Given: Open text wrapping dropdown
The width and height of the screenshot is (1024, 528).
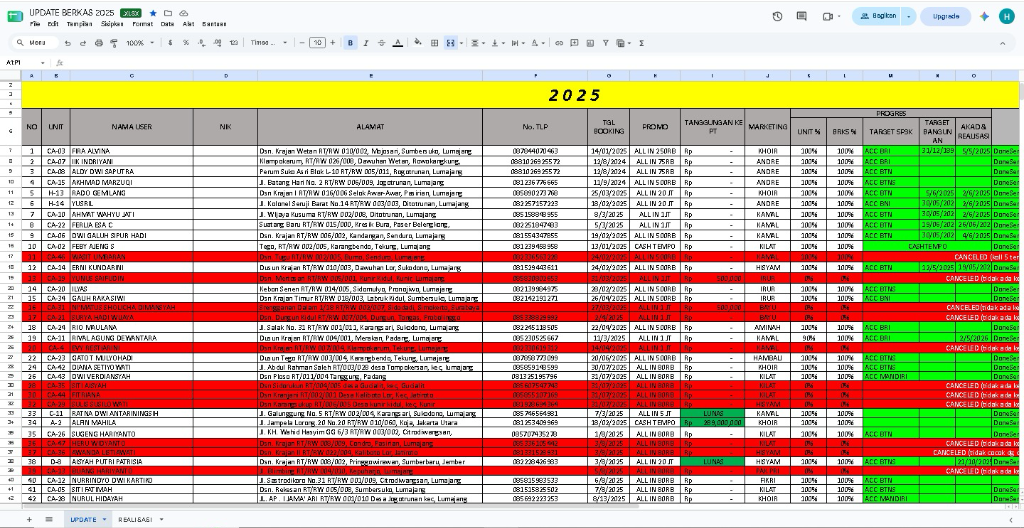Looking at the screenshot, I should pyautogui.click(x=517, y=43).
